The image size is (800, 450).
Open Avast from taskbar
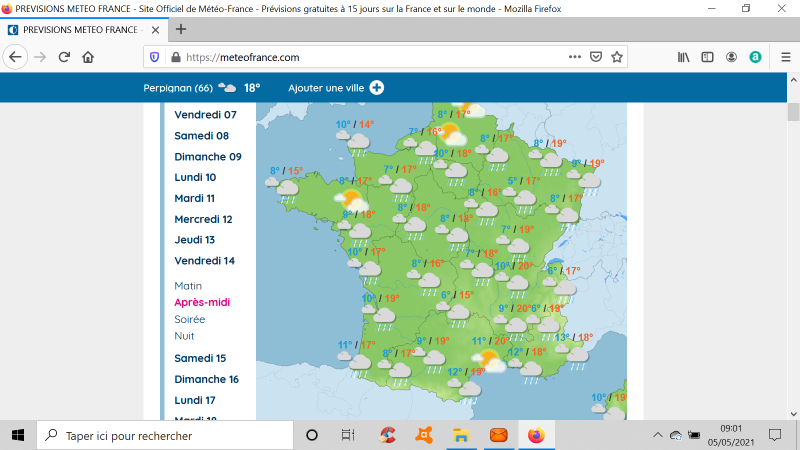(424, 435)
